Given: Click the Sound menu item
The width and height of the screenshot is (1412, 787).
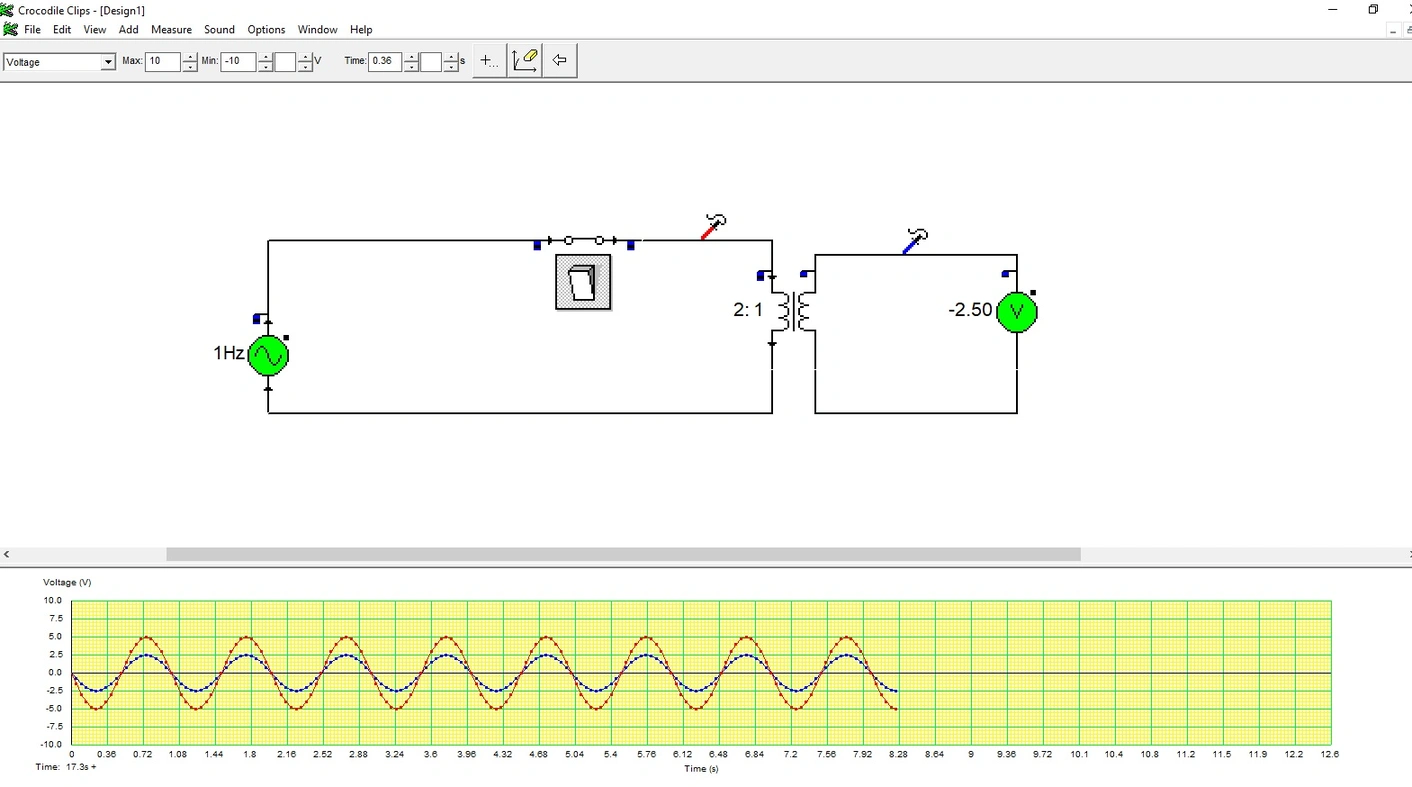Looking at the screenshot, I should (x=219, y=30).
